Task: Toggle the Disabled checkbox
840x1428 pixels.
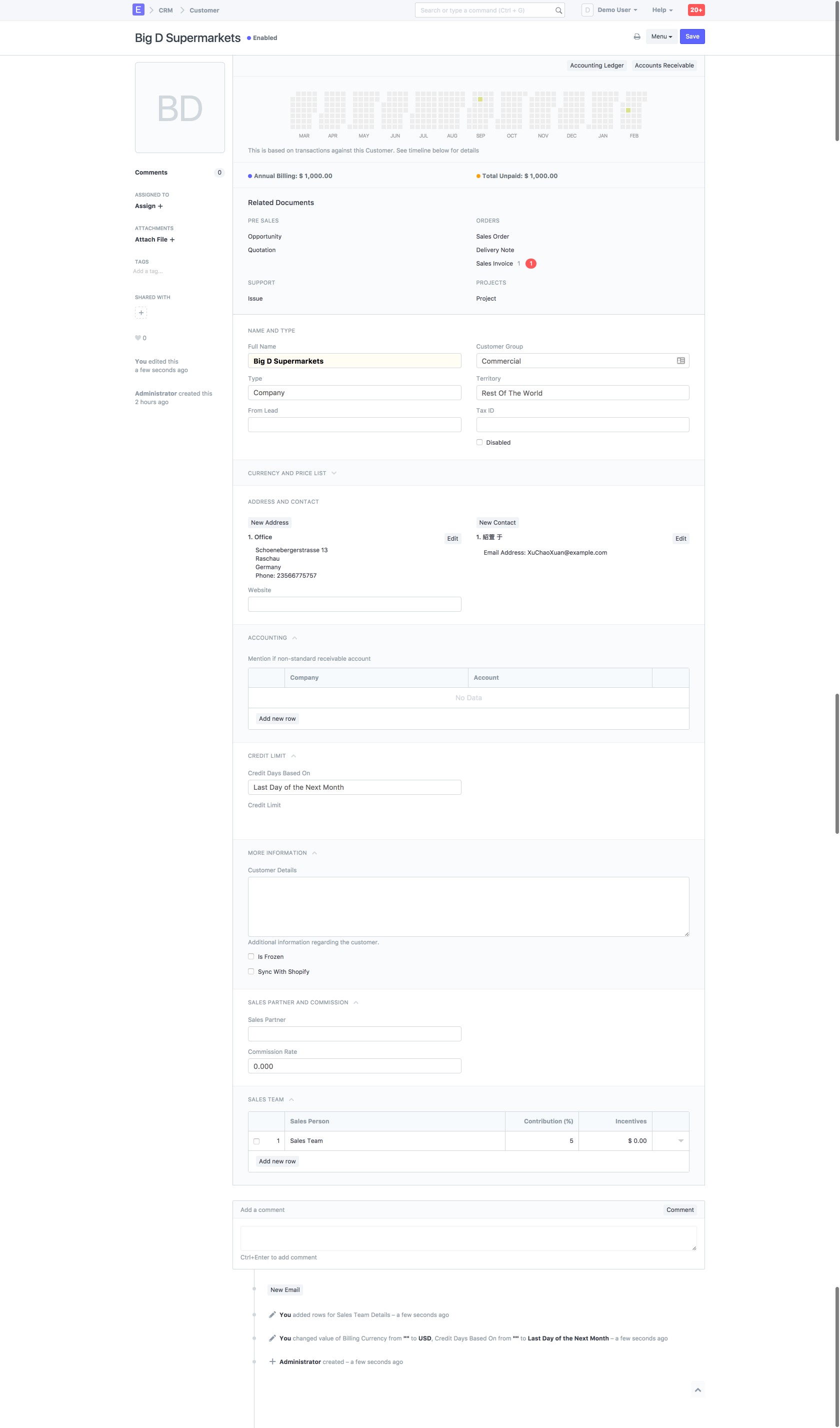Action: point(479,443)
